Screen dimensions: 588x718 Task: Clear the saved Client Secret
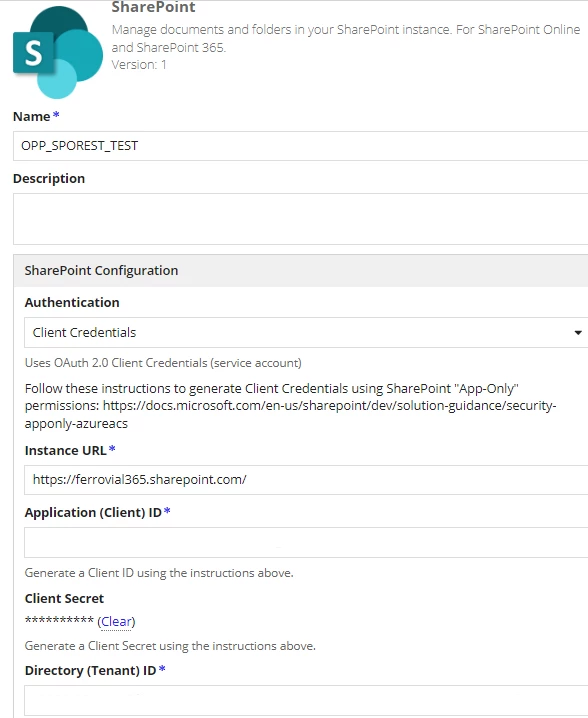(116, 622)
